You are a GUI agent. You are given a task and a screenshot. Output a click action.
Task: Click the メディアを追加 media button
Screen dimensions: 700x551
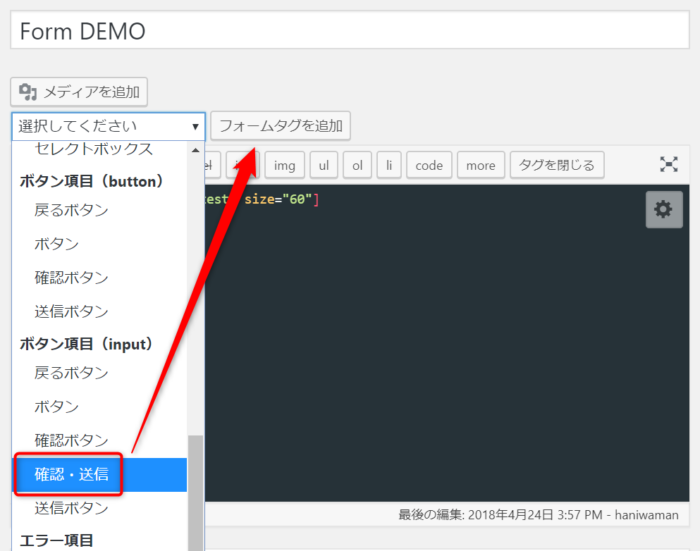[80, 92]
